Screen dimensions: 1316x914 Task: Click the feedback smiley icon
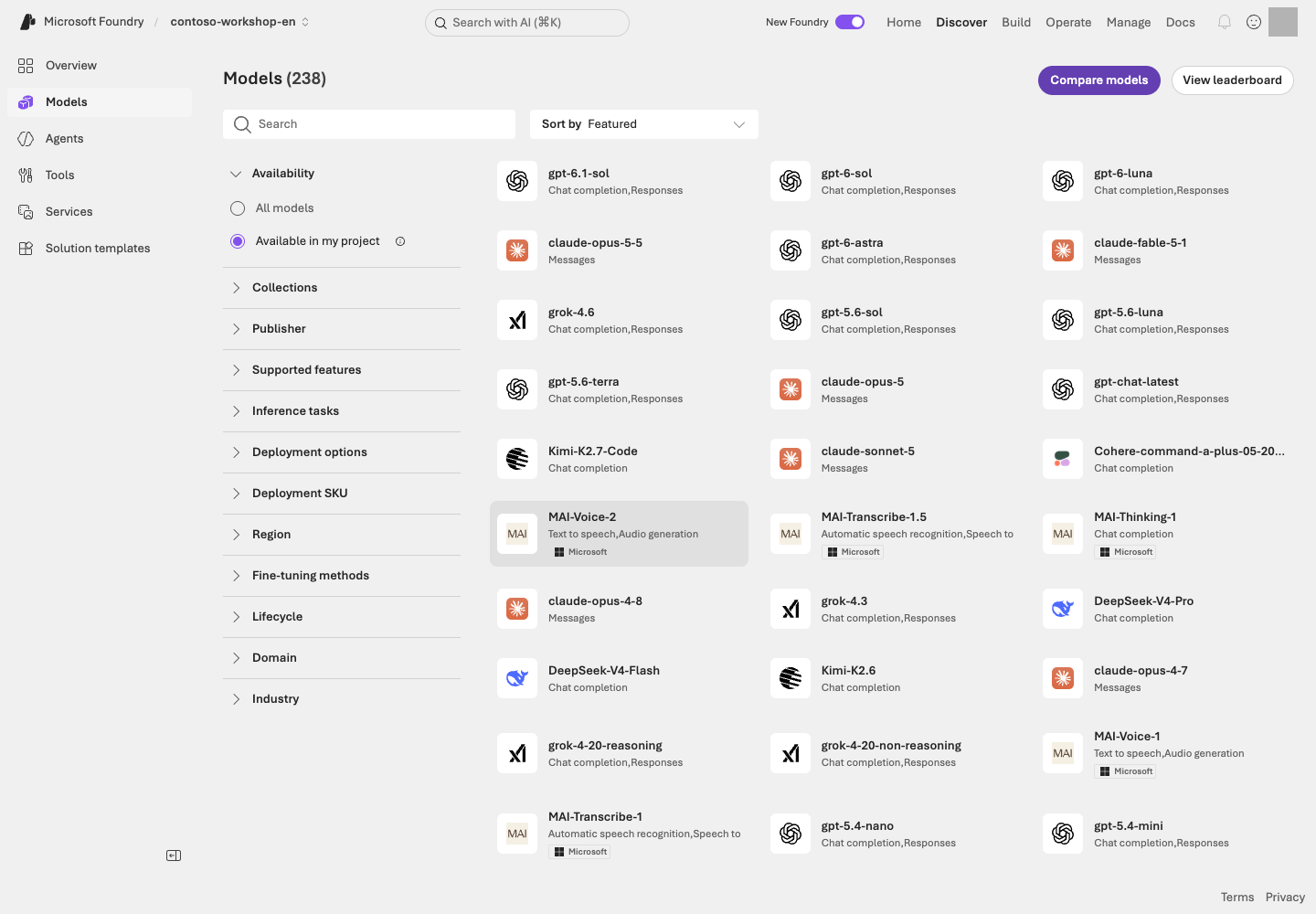coord(1254,22)
